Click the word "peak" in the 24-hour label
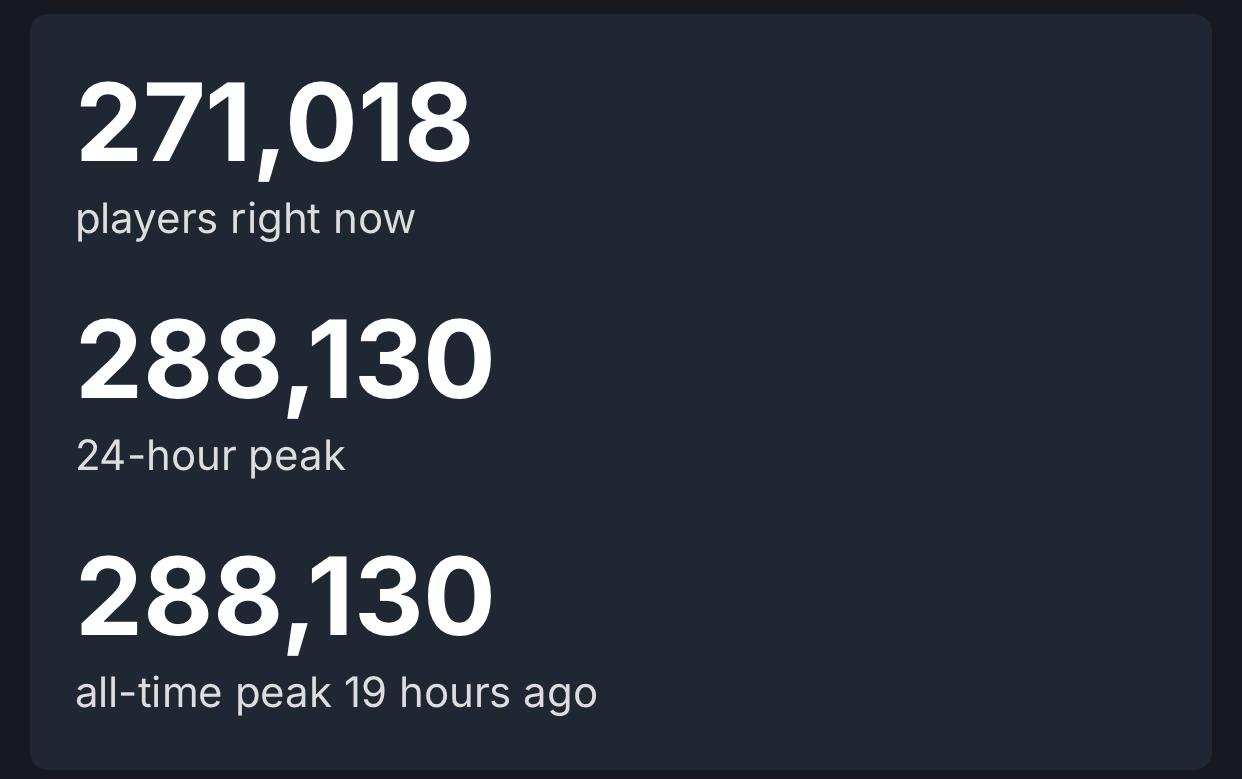 click(296, 458)
